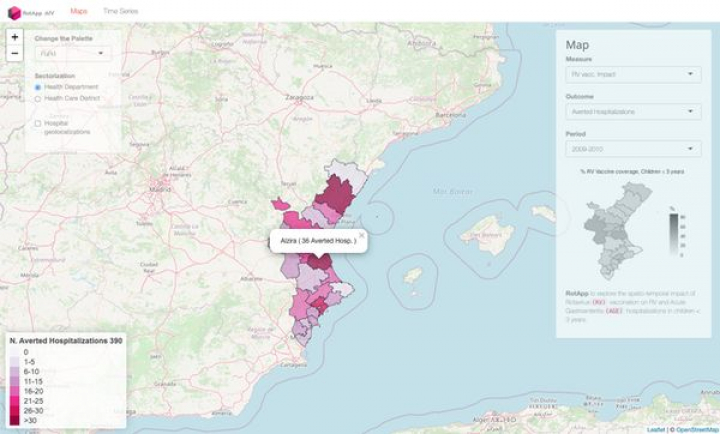Viewport: 720px width, 434px height.
Task: Open the Leaflet attribution link
Action: click(x=656, y=429)
